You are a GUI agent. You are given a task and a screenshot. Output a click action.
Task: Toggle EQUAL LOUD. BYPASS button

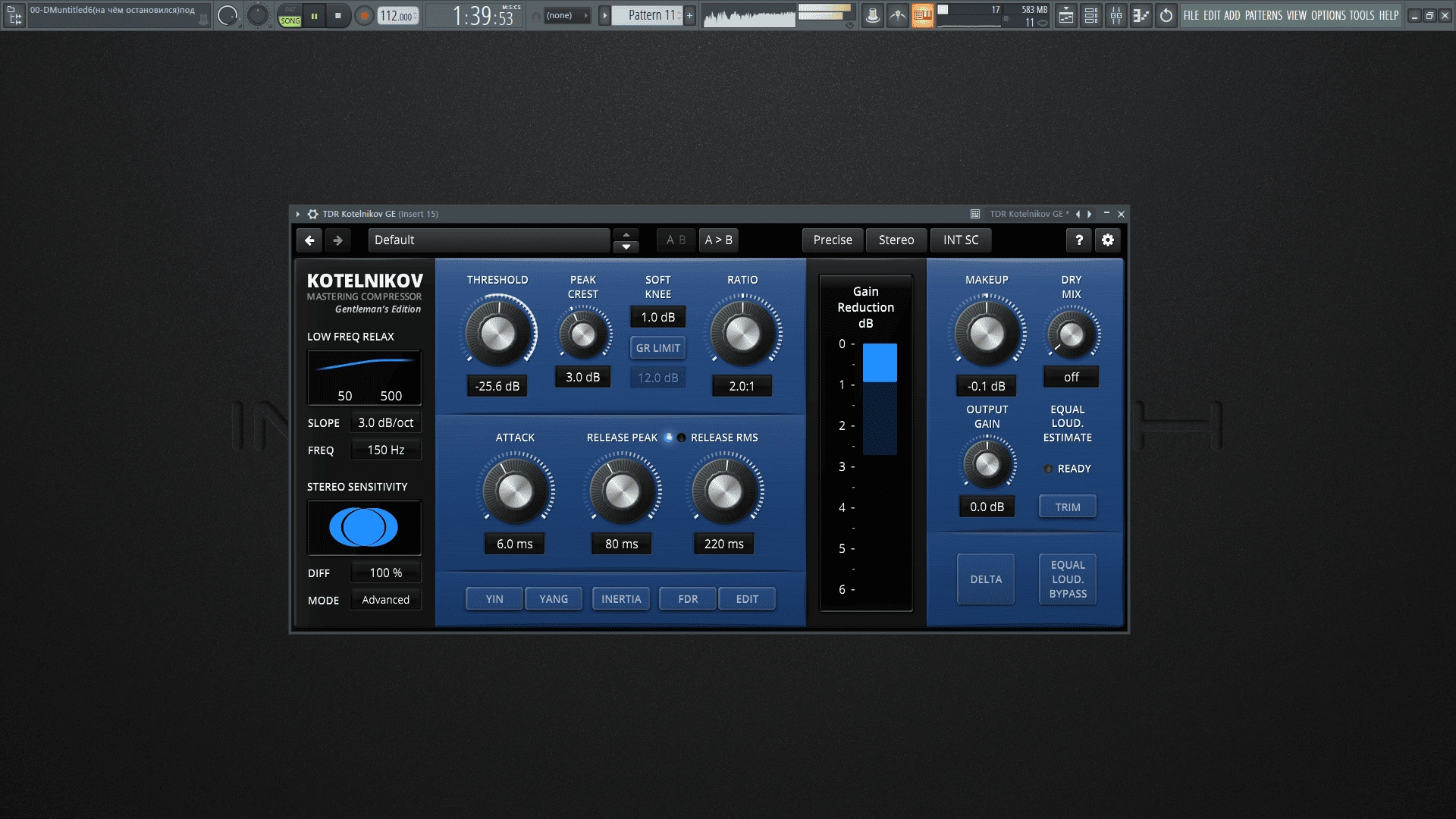click(1068, 579)
